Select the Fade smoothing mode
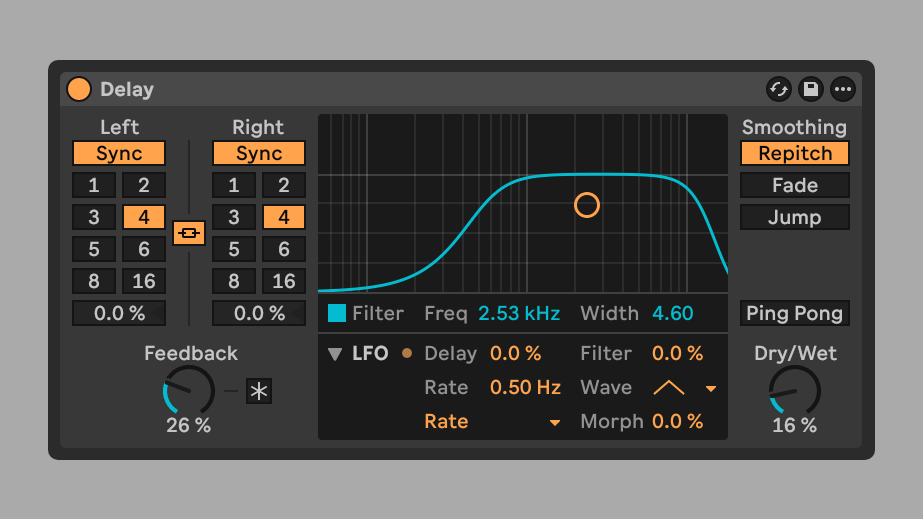The width and height of the screenshot is (923, 519). click(x=795, y=185)
